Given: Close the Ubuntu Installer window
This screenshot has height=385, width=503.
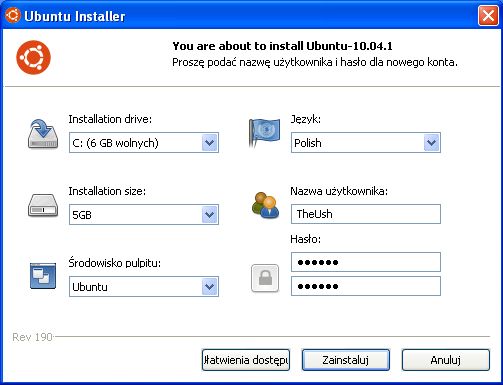Looking at the screenshot, I should pos(488,16).
